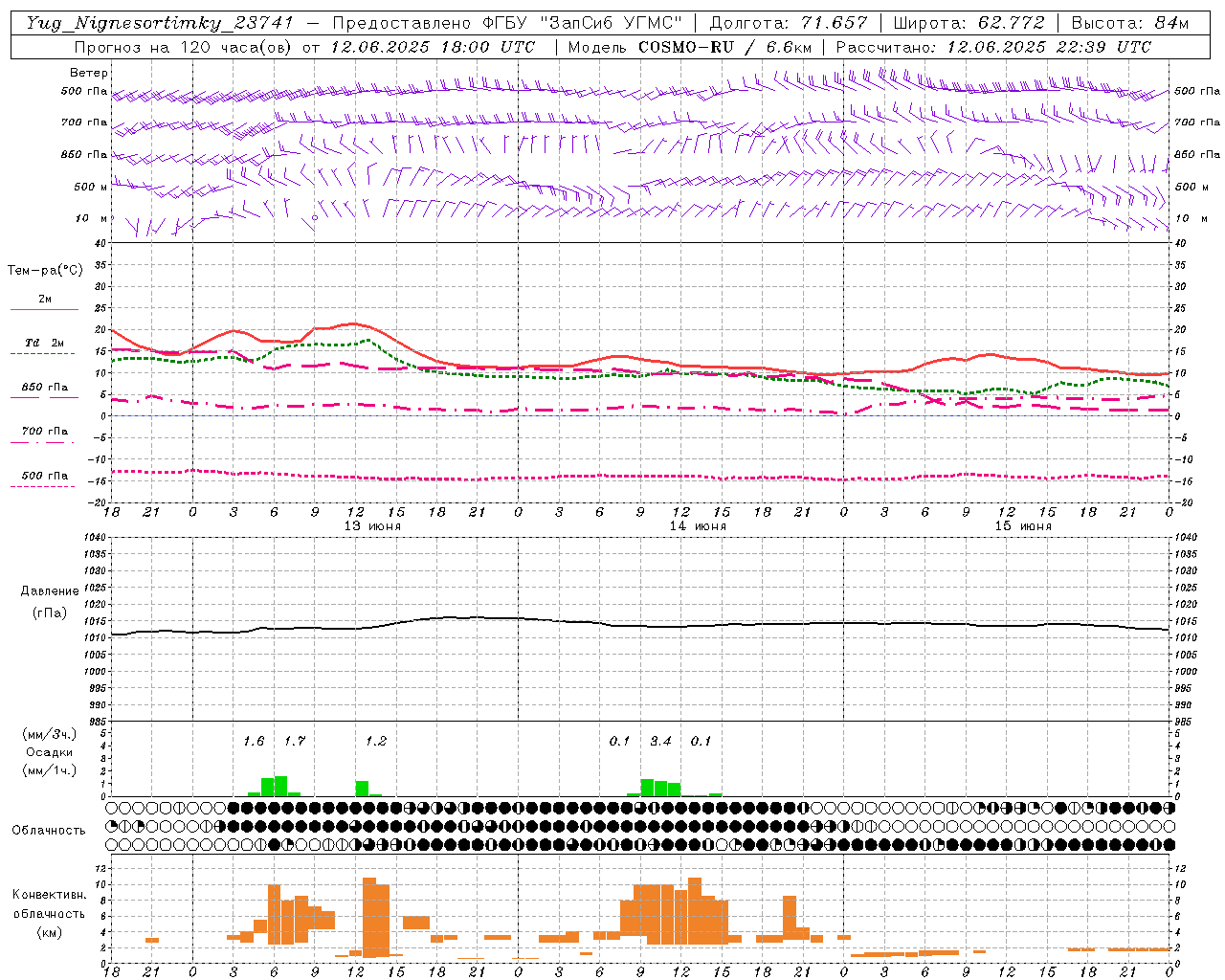Click the 'Облачность' cloud cover label
The height and width of the screenshot is (980, 1225).
point(49,830)
